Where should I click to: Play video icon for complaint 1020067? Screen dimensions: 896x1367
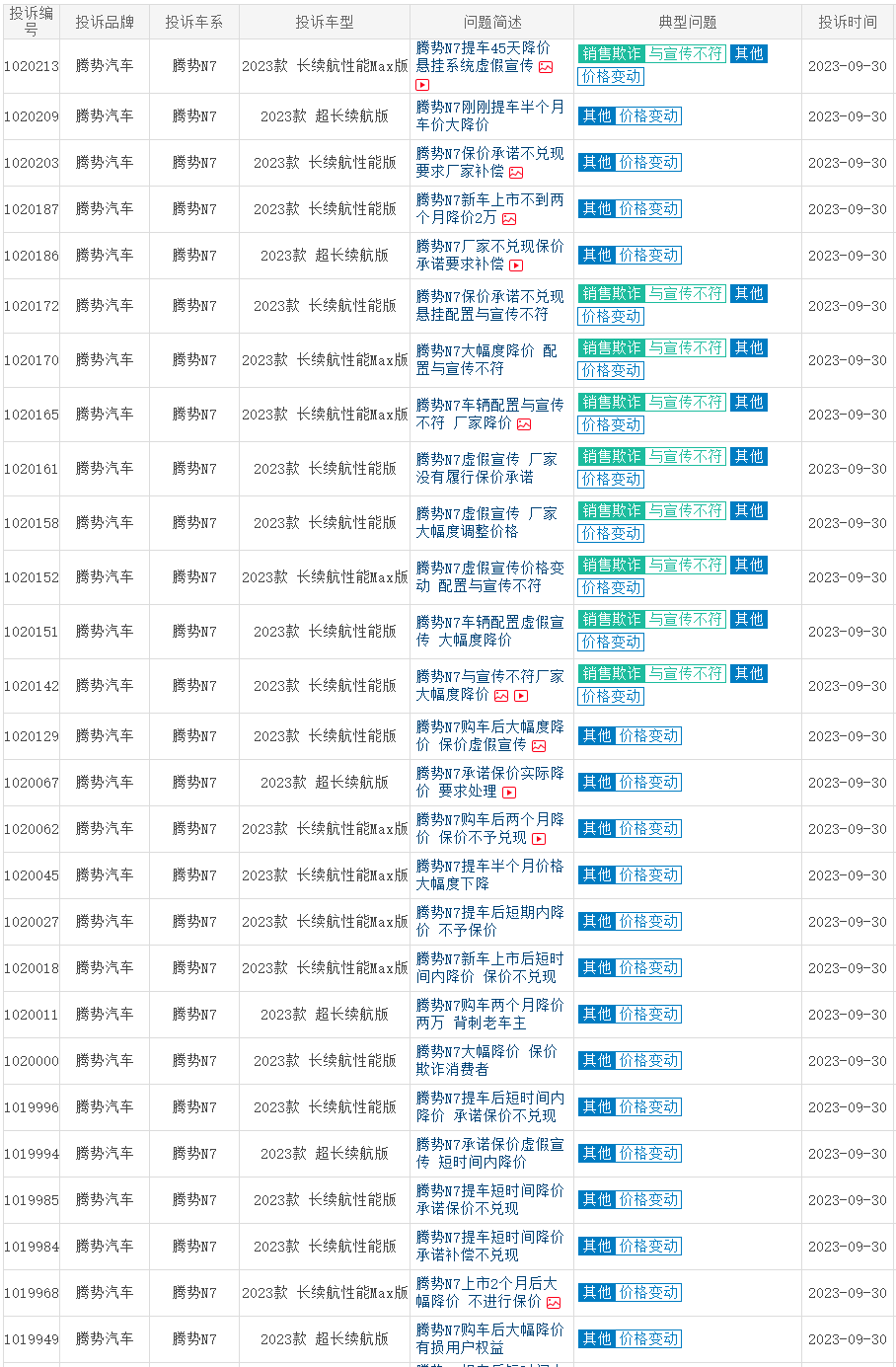[509, 793]
